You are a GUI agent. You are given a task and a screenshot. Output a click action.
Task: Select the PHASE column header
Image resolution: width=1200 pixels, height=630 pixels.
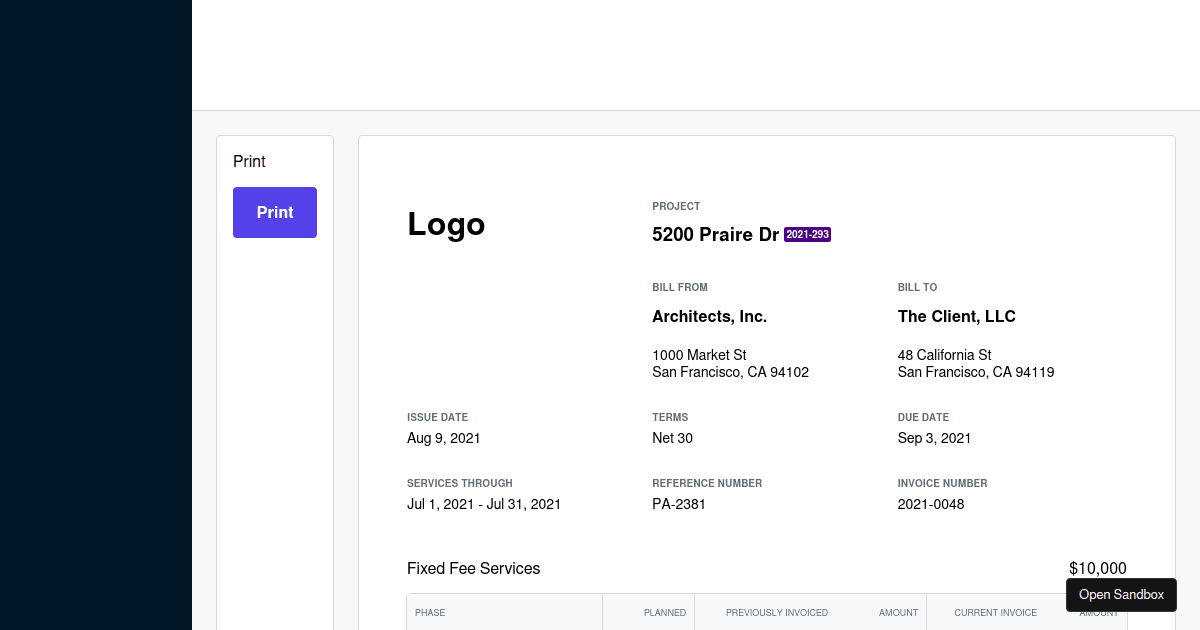point(430,613)
